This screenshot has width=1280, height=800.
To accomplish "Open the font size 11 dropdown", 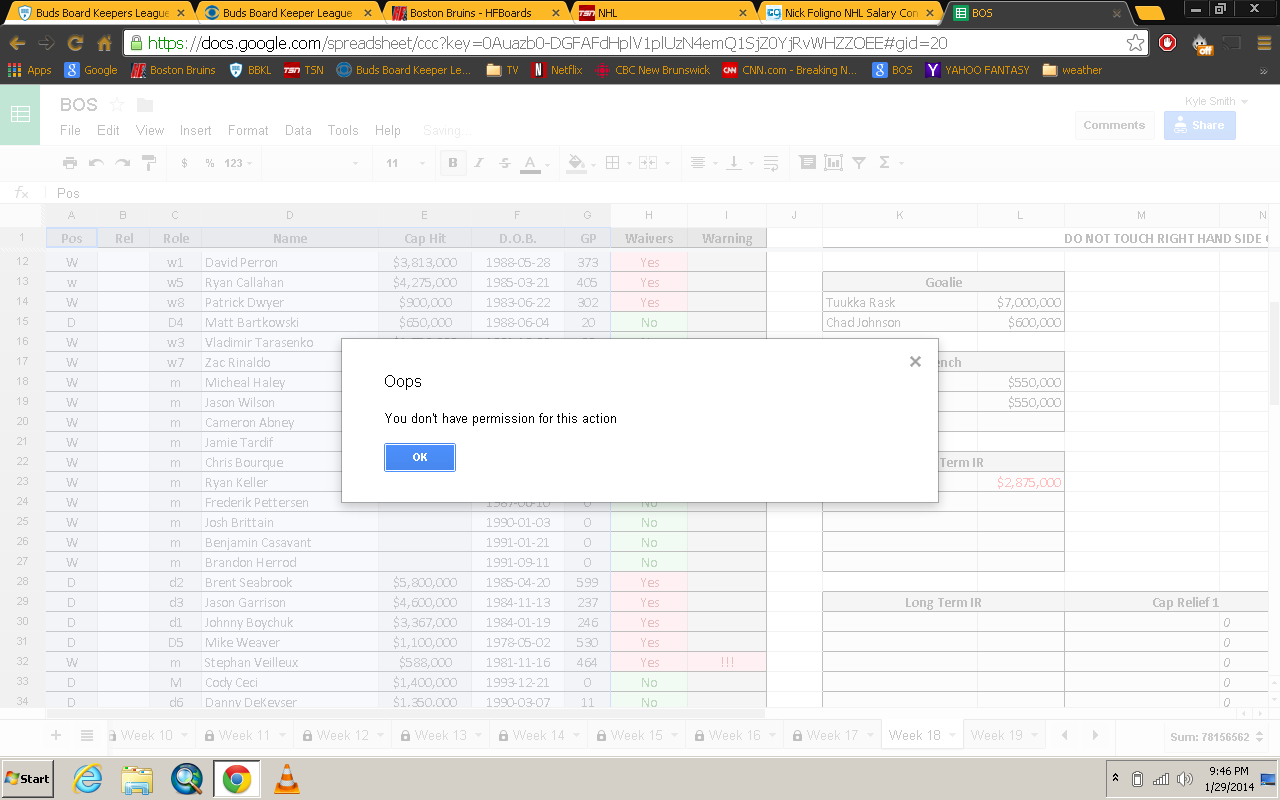I will click(x=406, y=163).
